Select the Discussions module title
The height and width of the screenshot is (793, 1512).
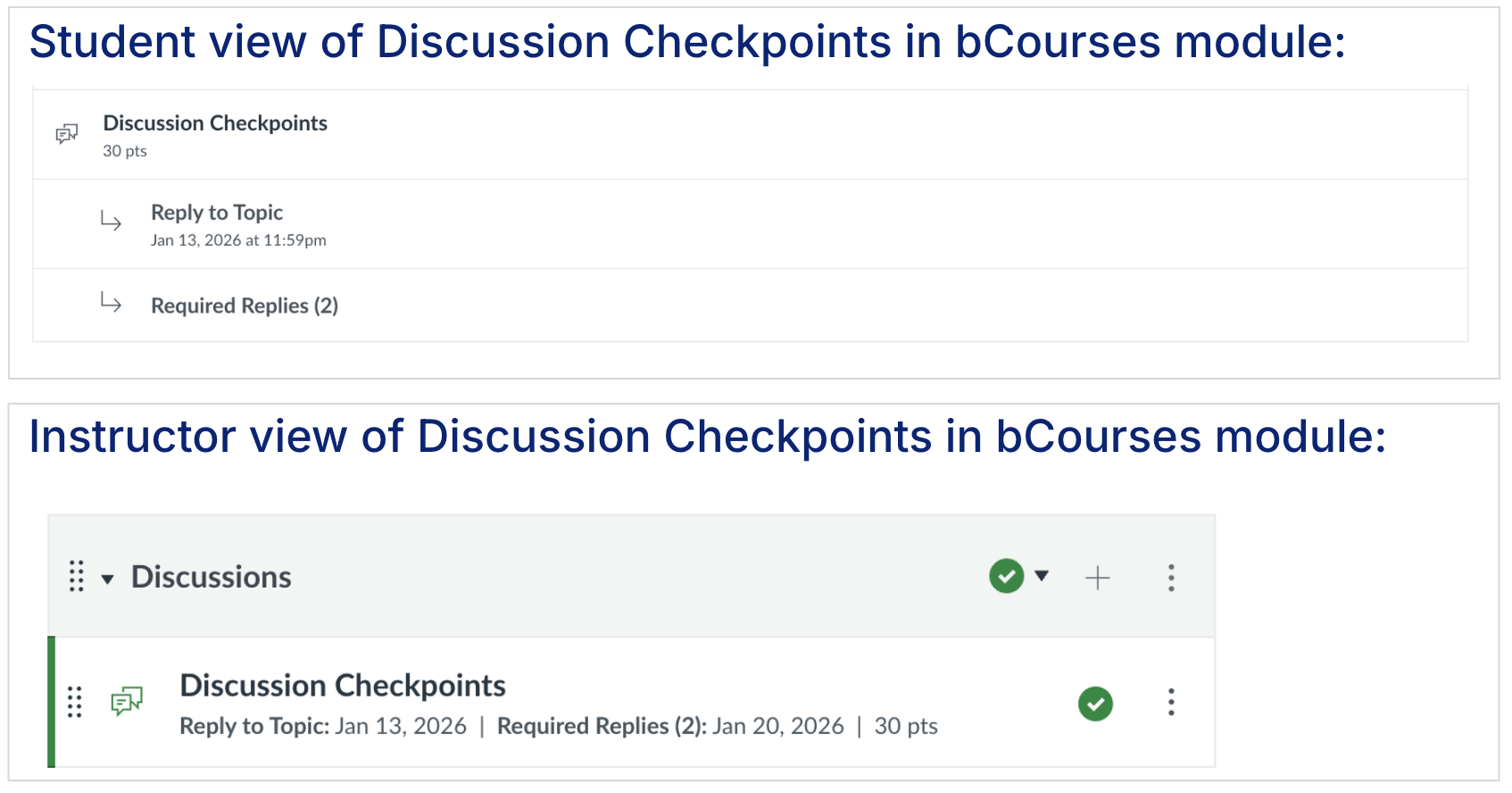tap(211, 577)
